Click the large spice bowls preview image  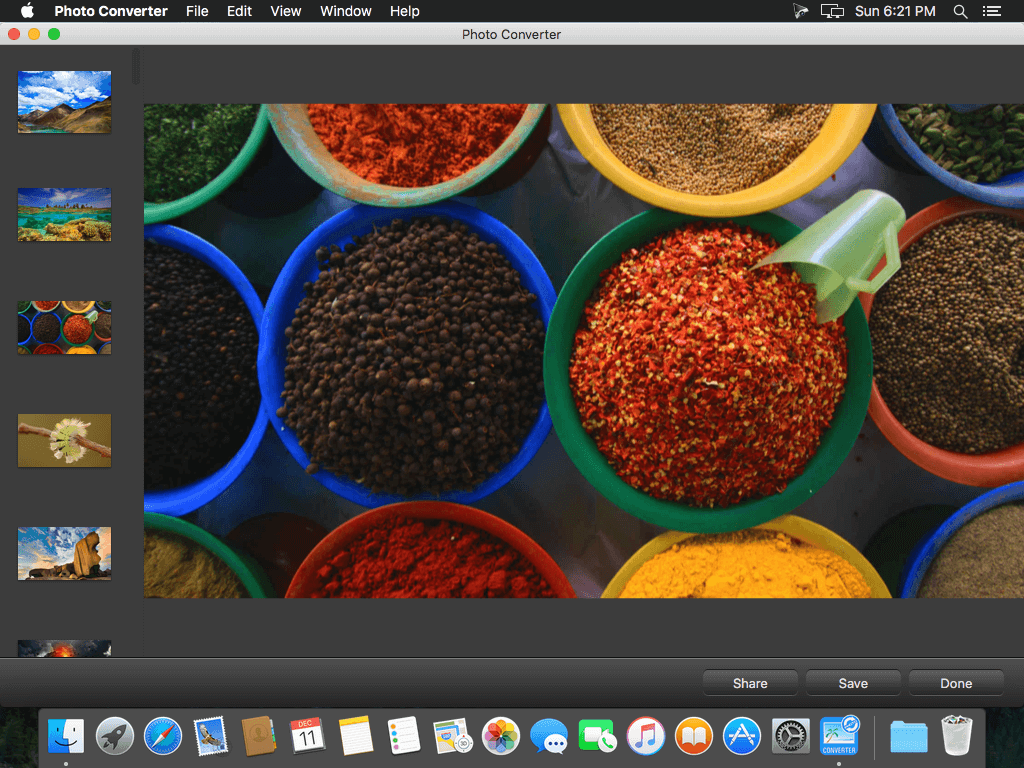click(584, 351)
